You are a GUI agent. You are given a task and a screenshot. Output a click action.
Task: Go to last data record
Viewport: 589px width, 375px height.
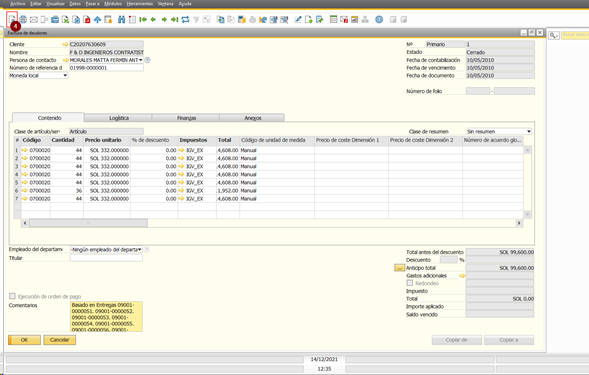[175, 19]
